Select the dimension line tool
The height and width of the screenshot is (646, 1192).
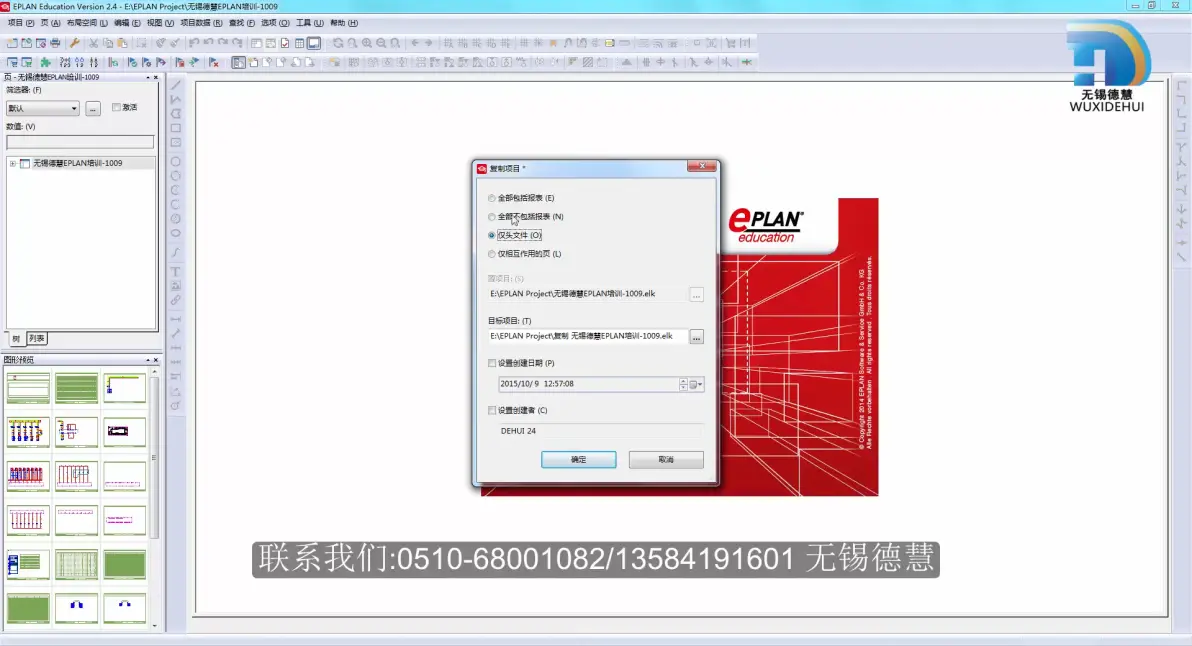[x=176, y=319]
